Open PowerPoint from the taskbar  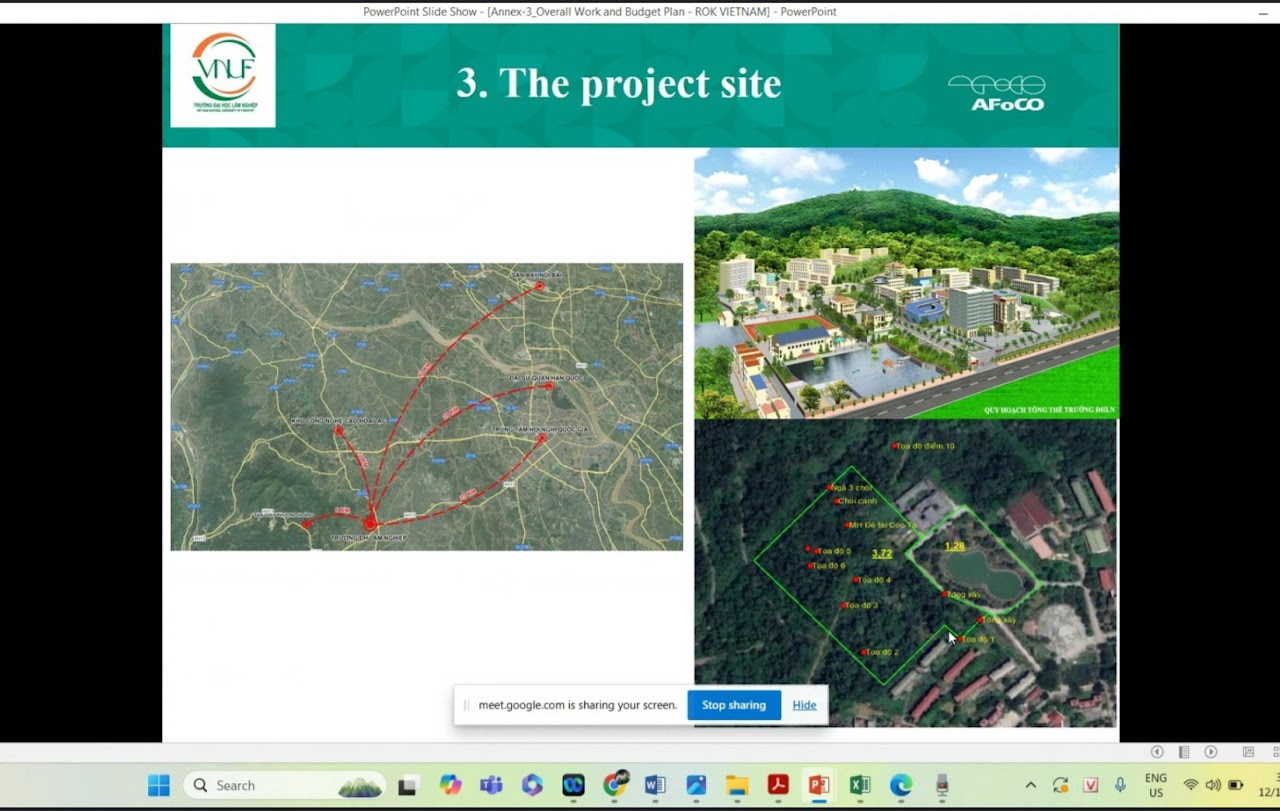[x=819, y=785]
